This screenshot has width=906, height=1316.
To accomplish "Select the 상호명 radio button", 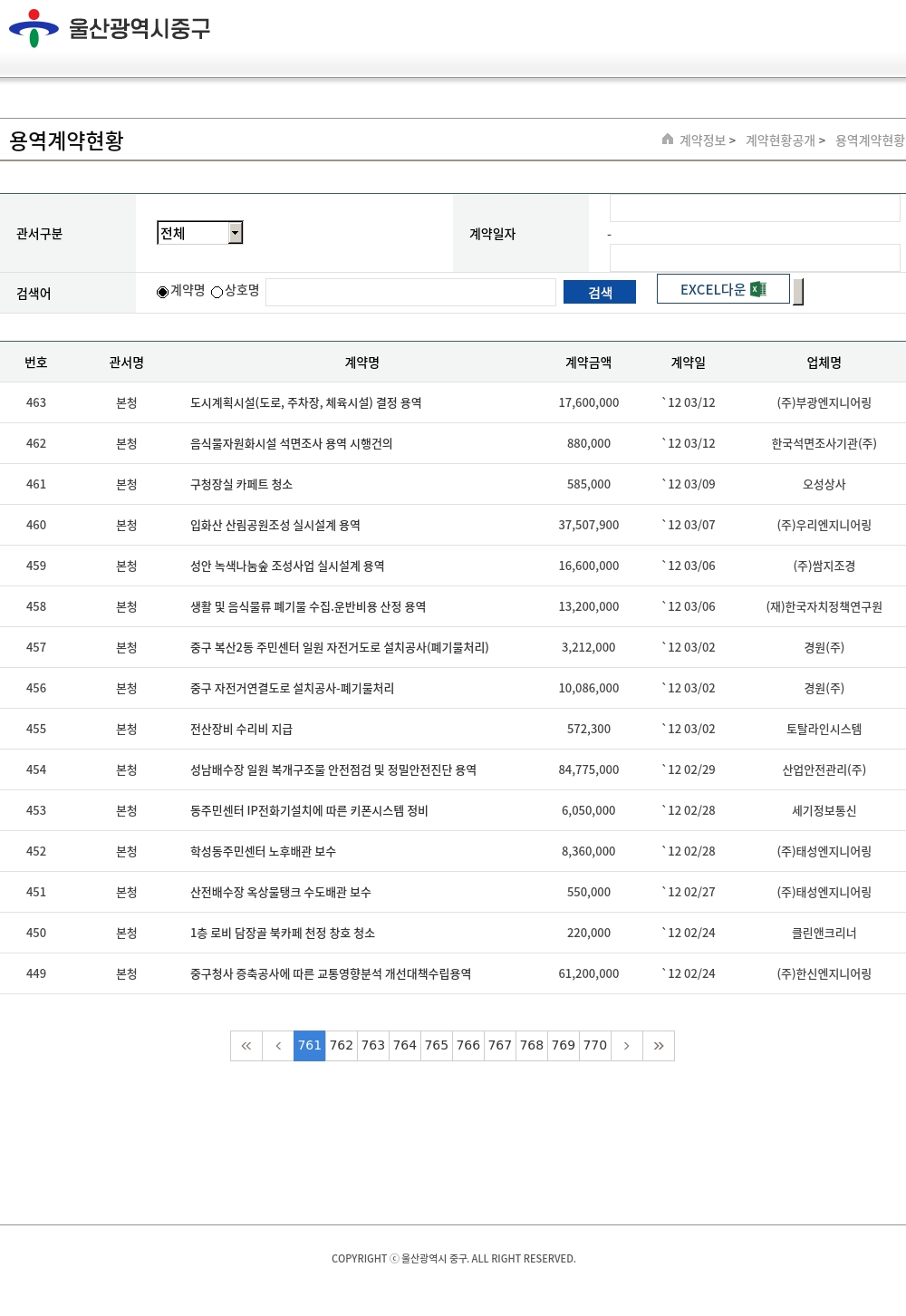I will (x=217, y=292).
